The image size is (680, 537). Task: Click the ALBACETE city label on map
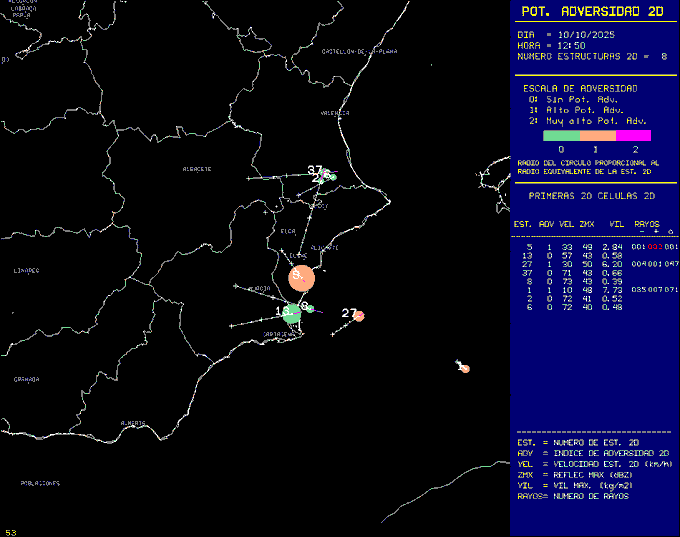pos(197,169)
